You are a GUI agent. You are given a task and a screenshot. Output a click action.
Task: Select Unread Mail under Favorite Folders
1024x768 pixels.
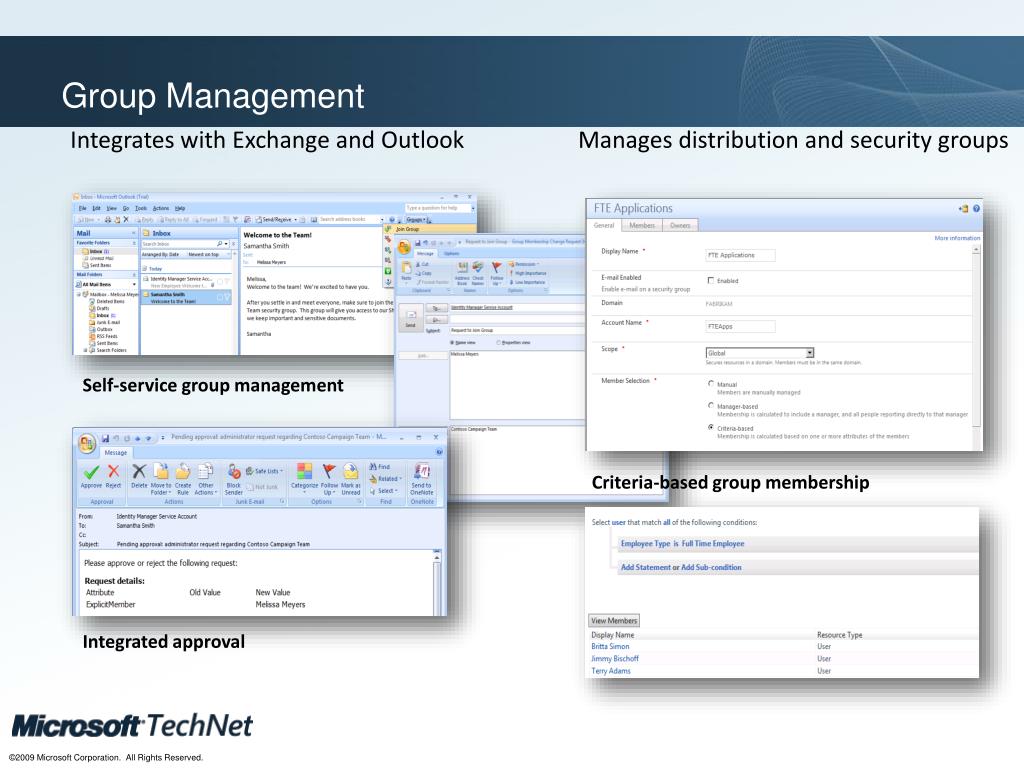pyautogui.click(x=99, y=258)
